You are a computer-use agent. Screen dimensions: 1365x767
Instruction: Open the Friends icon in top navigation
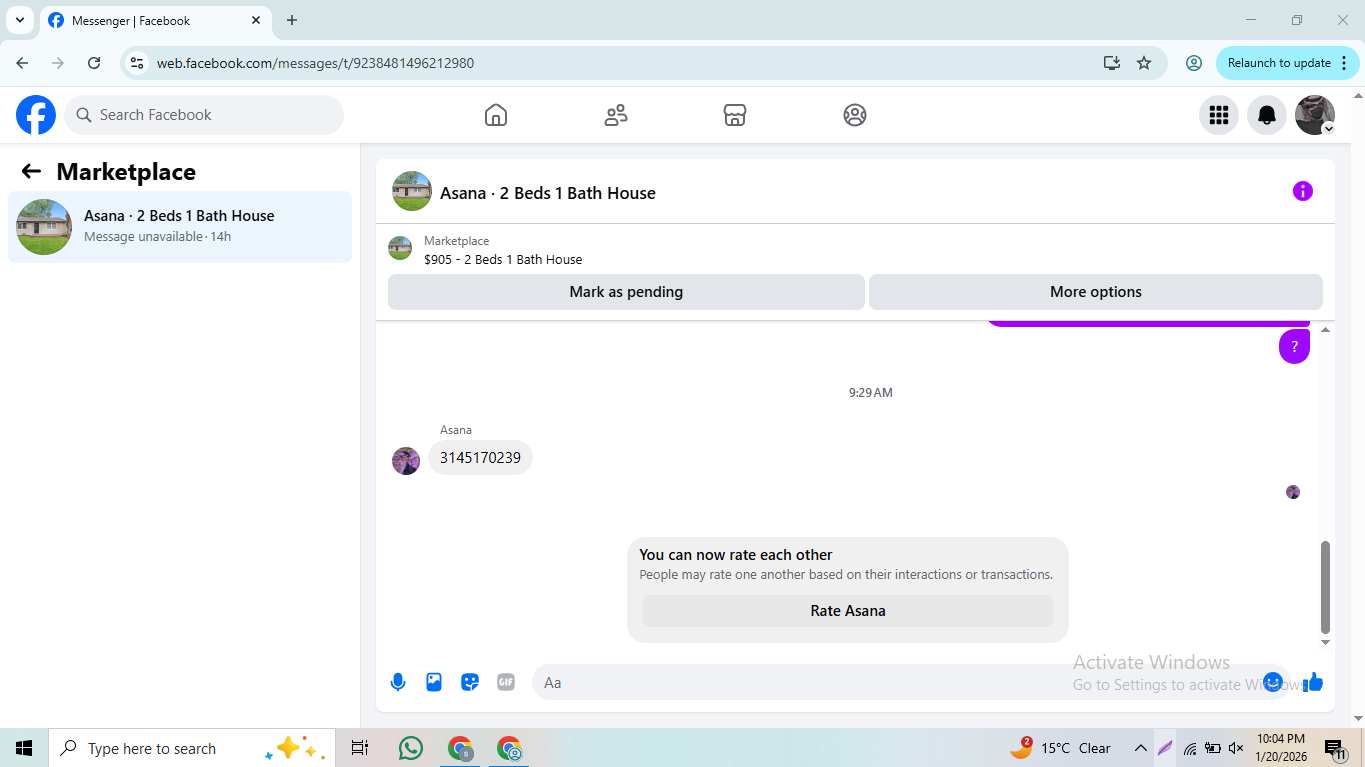coord(616,115)
